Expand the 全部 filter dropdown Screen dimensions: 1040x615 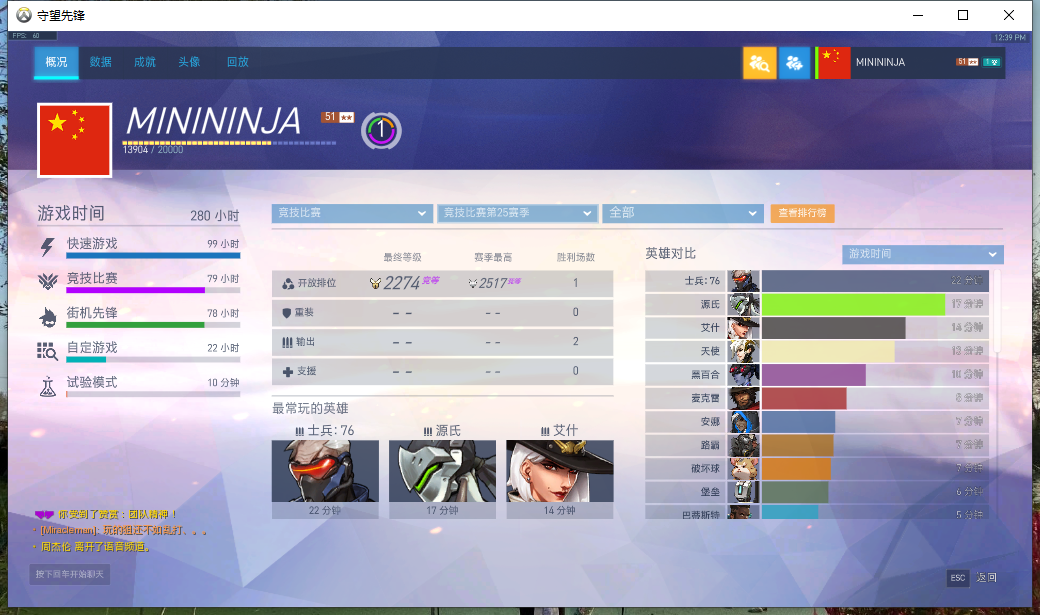coord(682,213)
